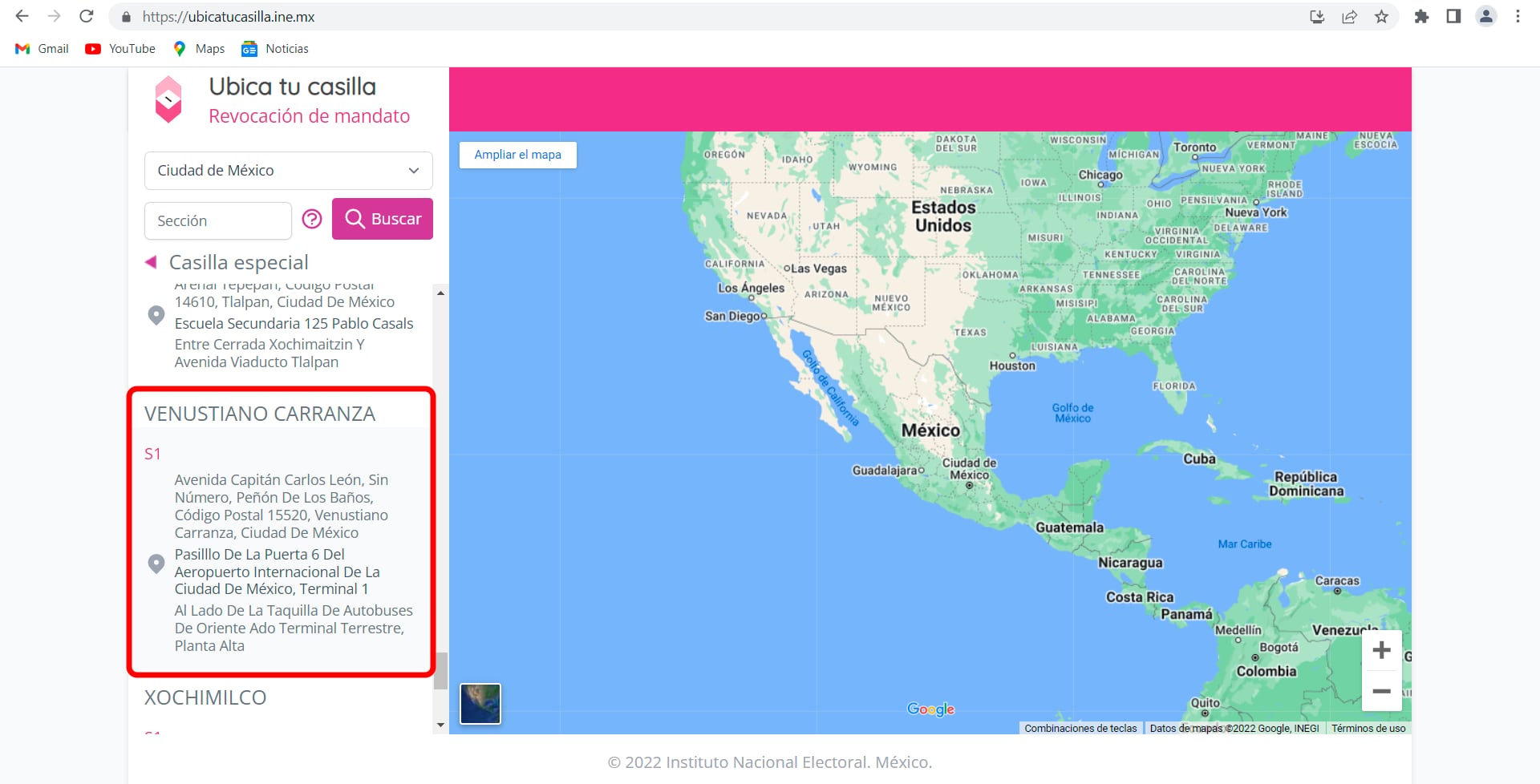Click the Sección input field
Screen dimensions: 1540x784
[x=217, y=220]
